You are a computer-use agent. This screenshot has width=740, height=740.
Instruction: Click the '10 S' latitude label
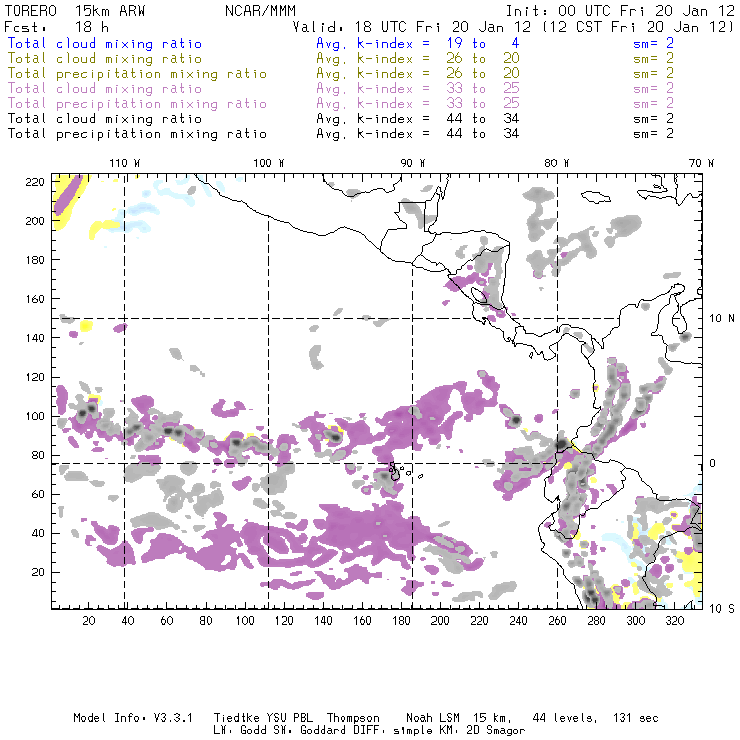[722, 609]
